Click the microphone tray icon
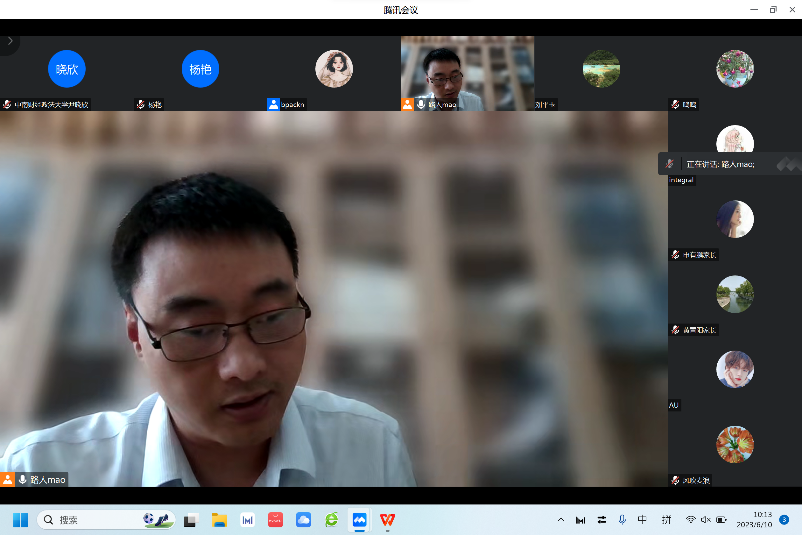The width and height of the screenshot is (802, 535). (x=622, y=520)
